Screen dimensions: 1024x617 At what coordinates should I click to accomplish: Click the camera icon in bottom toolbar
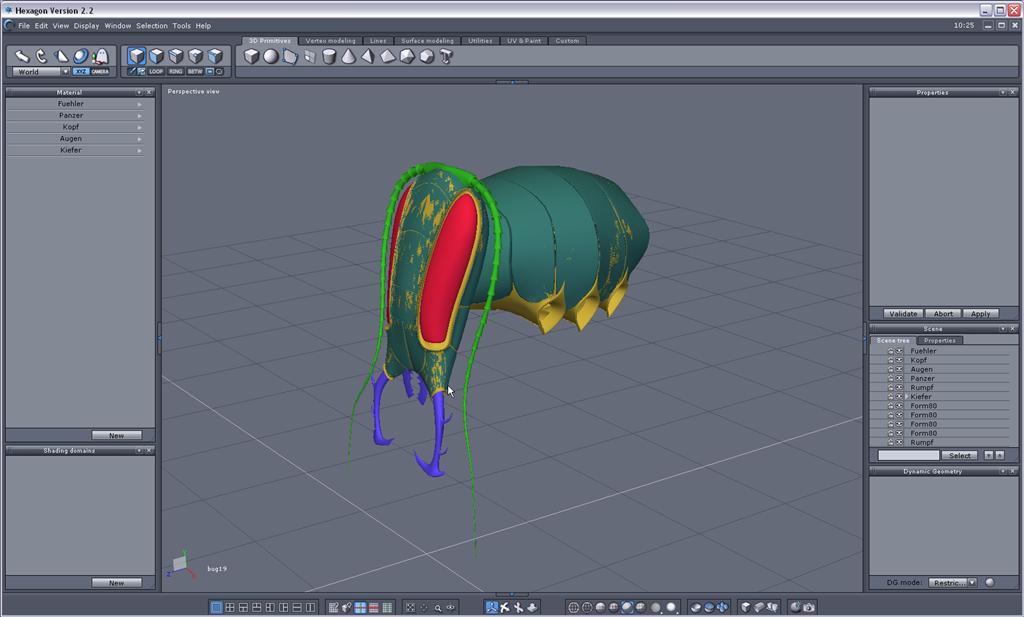[x=808, y=607]
